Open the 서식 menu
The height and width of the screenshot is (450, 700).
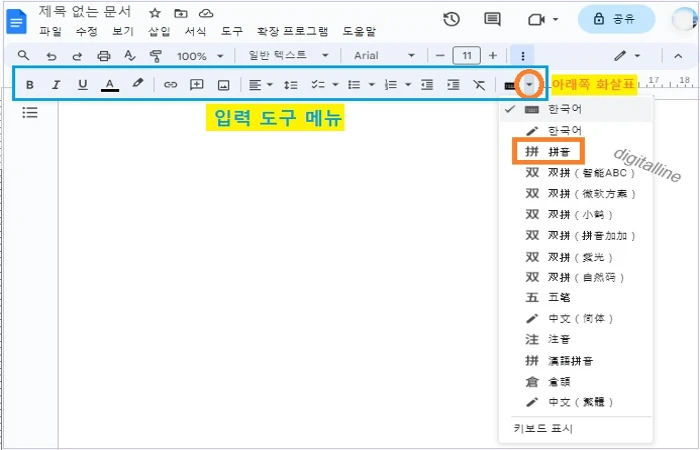[x=195, y=31]
